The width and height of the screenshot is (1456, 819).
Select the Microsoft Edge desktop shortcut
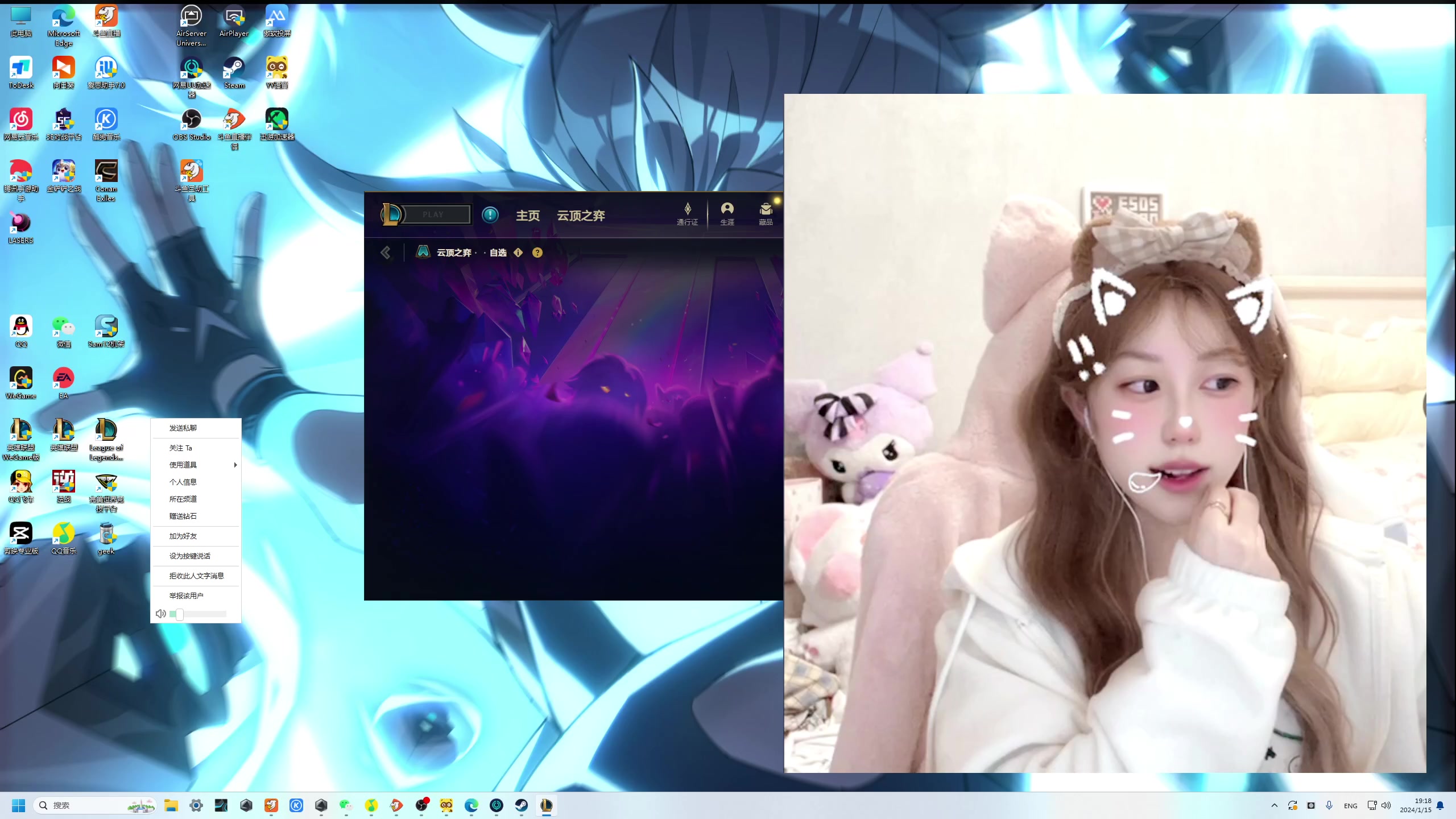pos(64,26)
